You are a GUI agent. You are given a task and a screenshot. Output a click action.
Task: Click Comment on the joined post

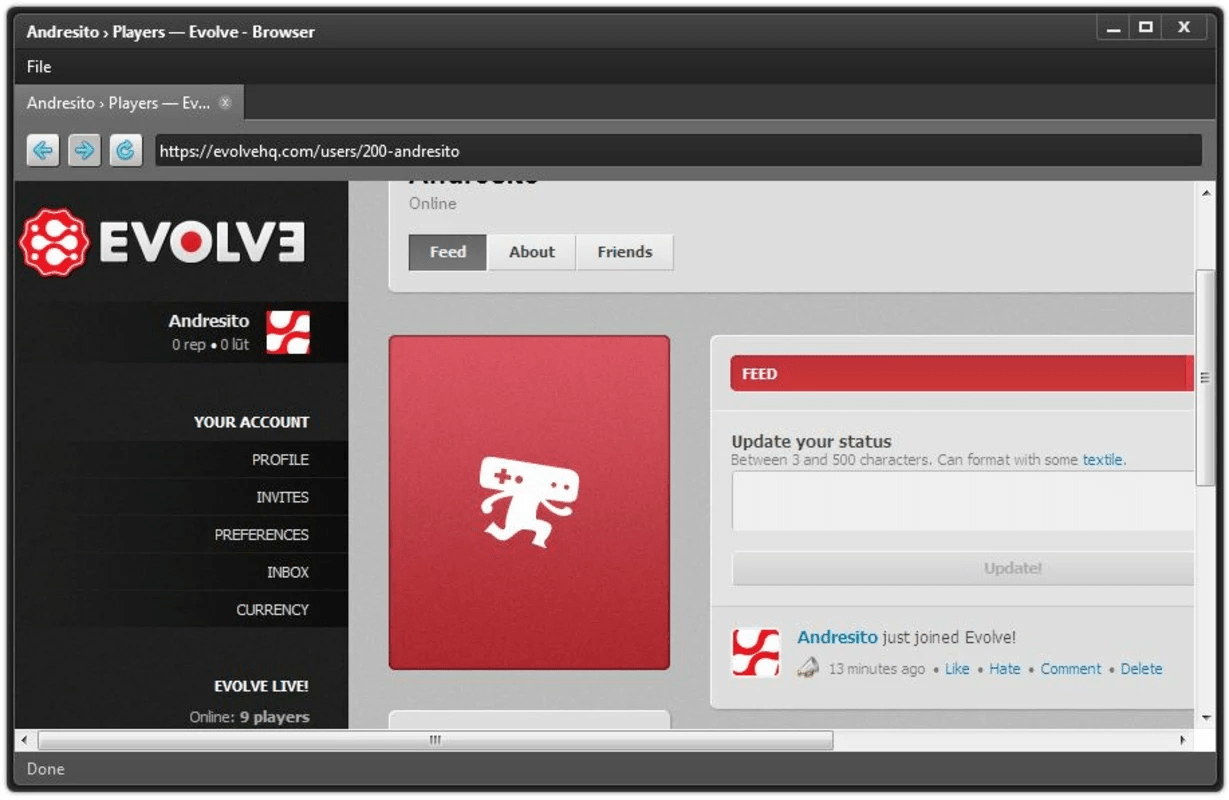pos(1070,669)
